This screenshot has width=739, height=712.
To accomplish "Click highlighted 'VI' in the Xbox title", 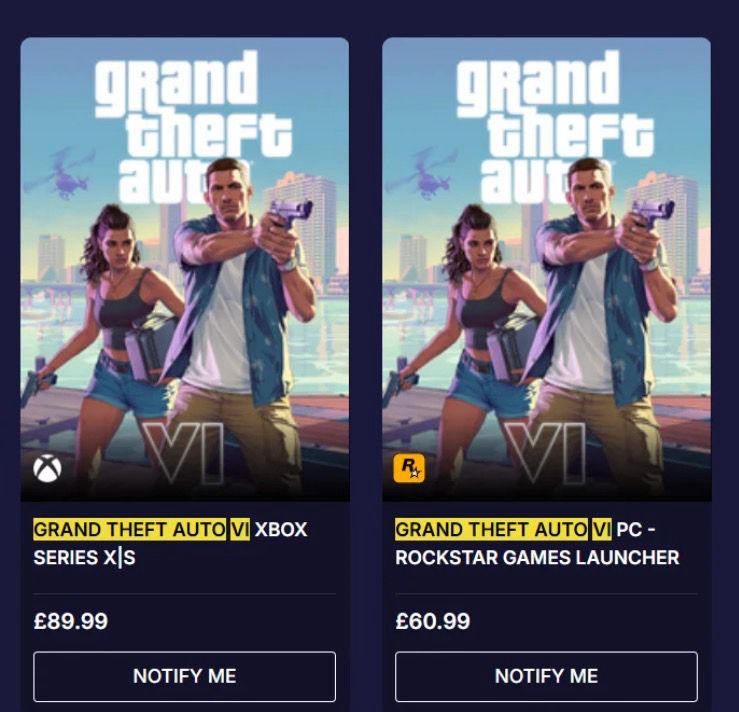I will point(240,529).
